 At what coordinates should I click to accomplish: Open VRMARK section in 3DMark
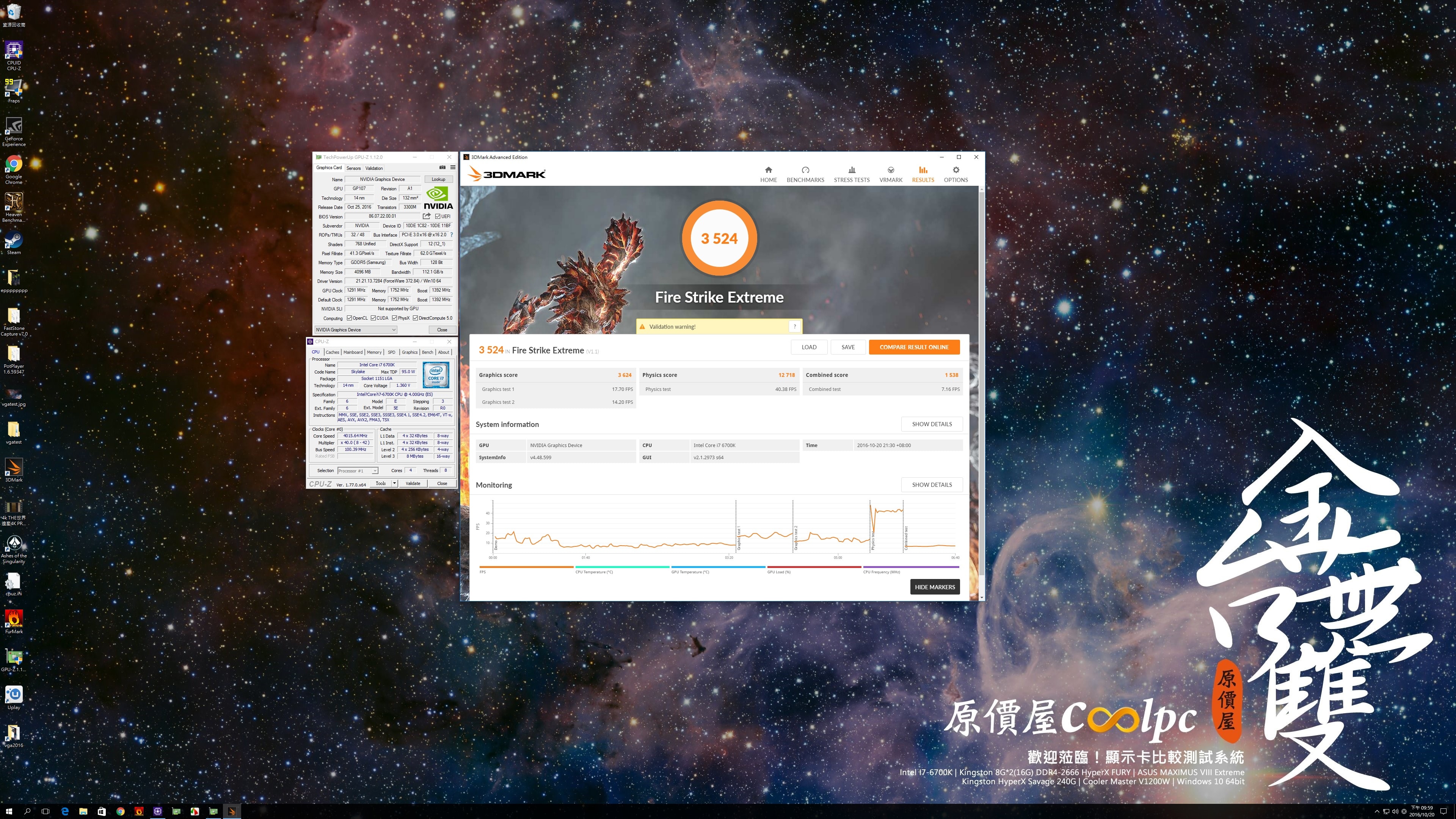(890, 174)
